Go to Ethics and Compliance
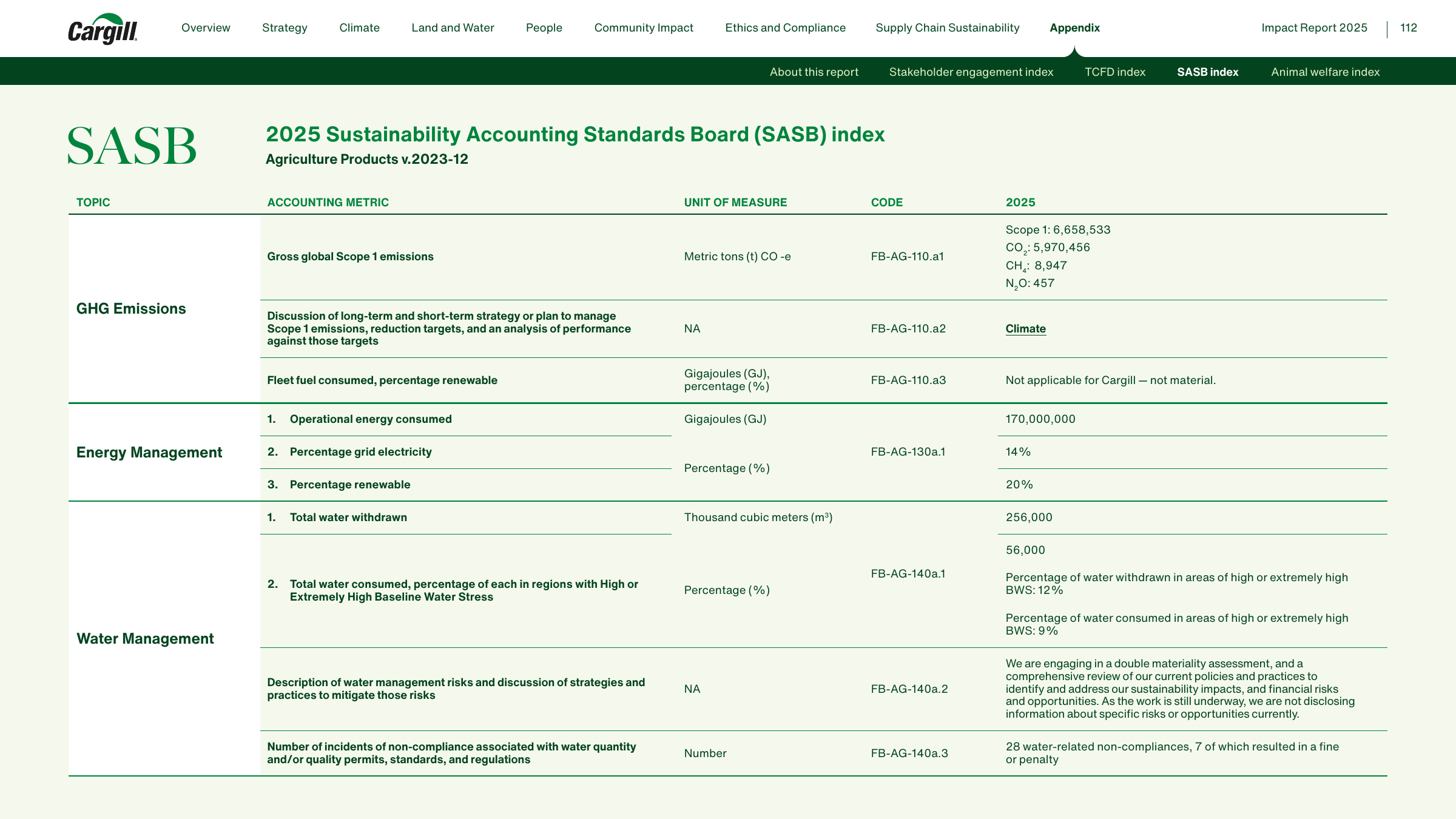 (785, 28)
